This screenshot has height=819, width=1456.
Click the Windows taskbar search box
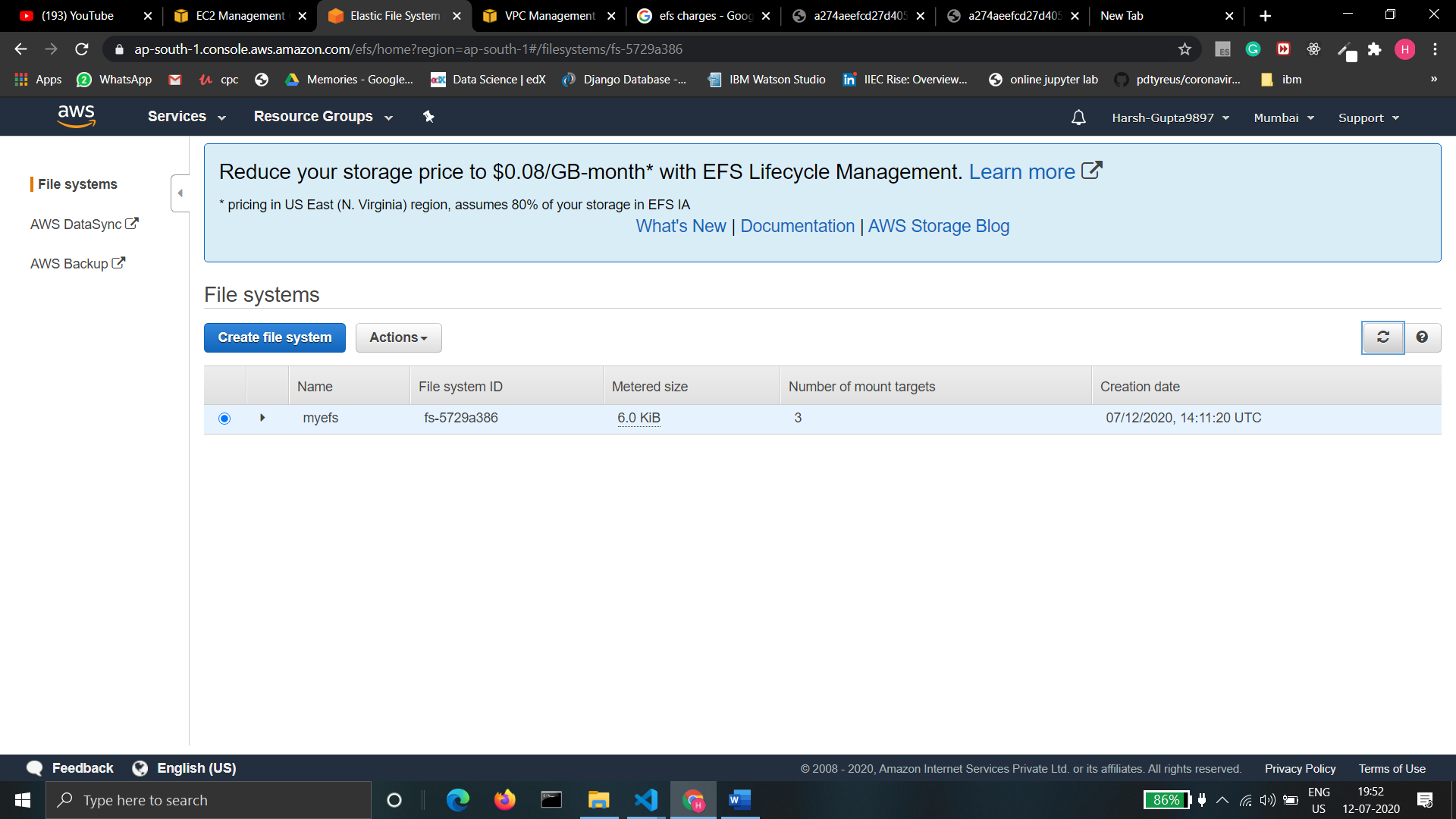click(209, 800)
